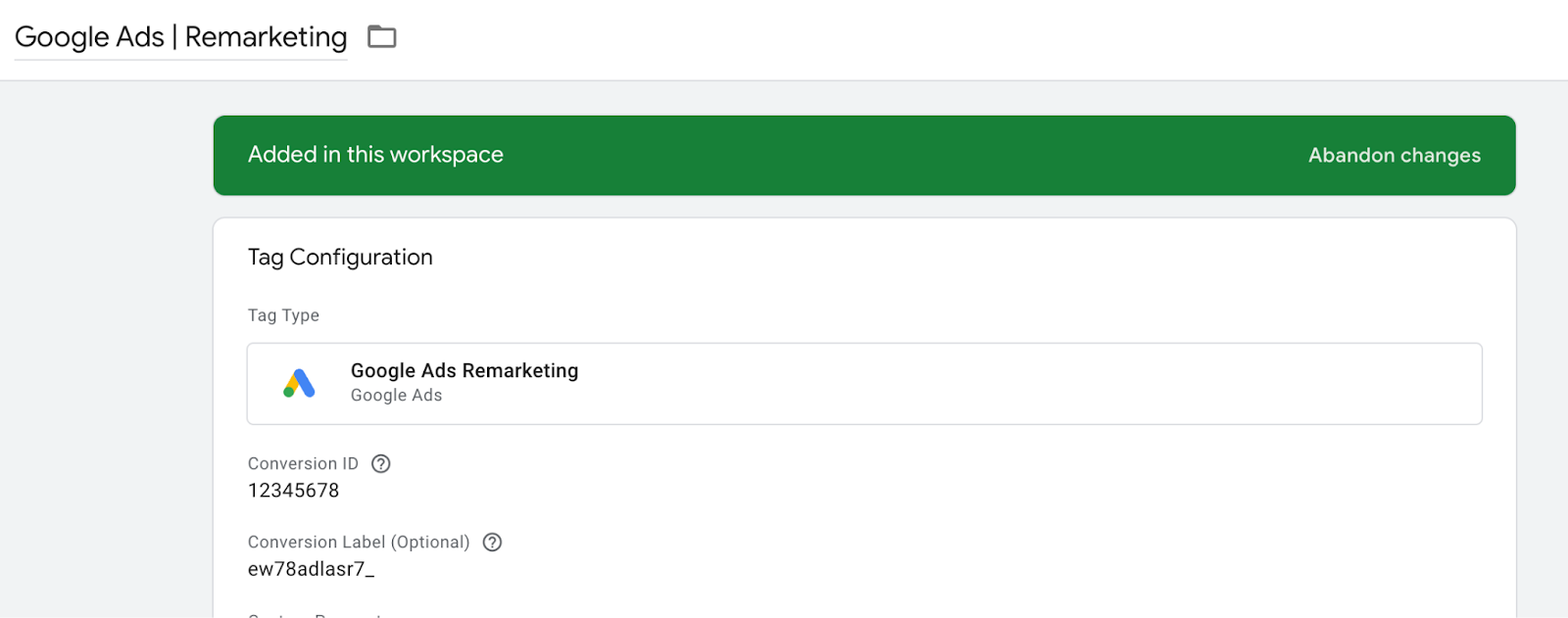The height and width of the screenshot is (618, 1568).
Task: Click the Google Ads logo icon
Action: tap(299, 383)
